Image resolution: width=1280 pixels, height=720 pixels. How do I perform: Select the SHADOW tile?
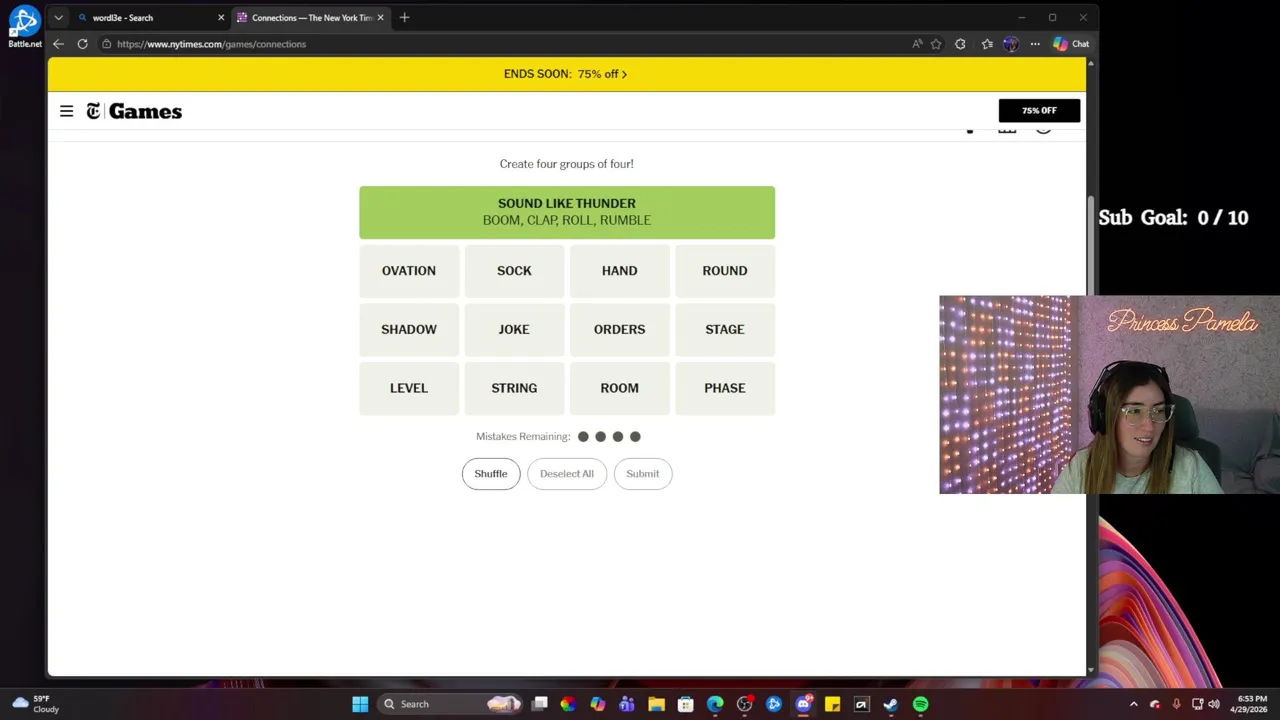point(409,329)
